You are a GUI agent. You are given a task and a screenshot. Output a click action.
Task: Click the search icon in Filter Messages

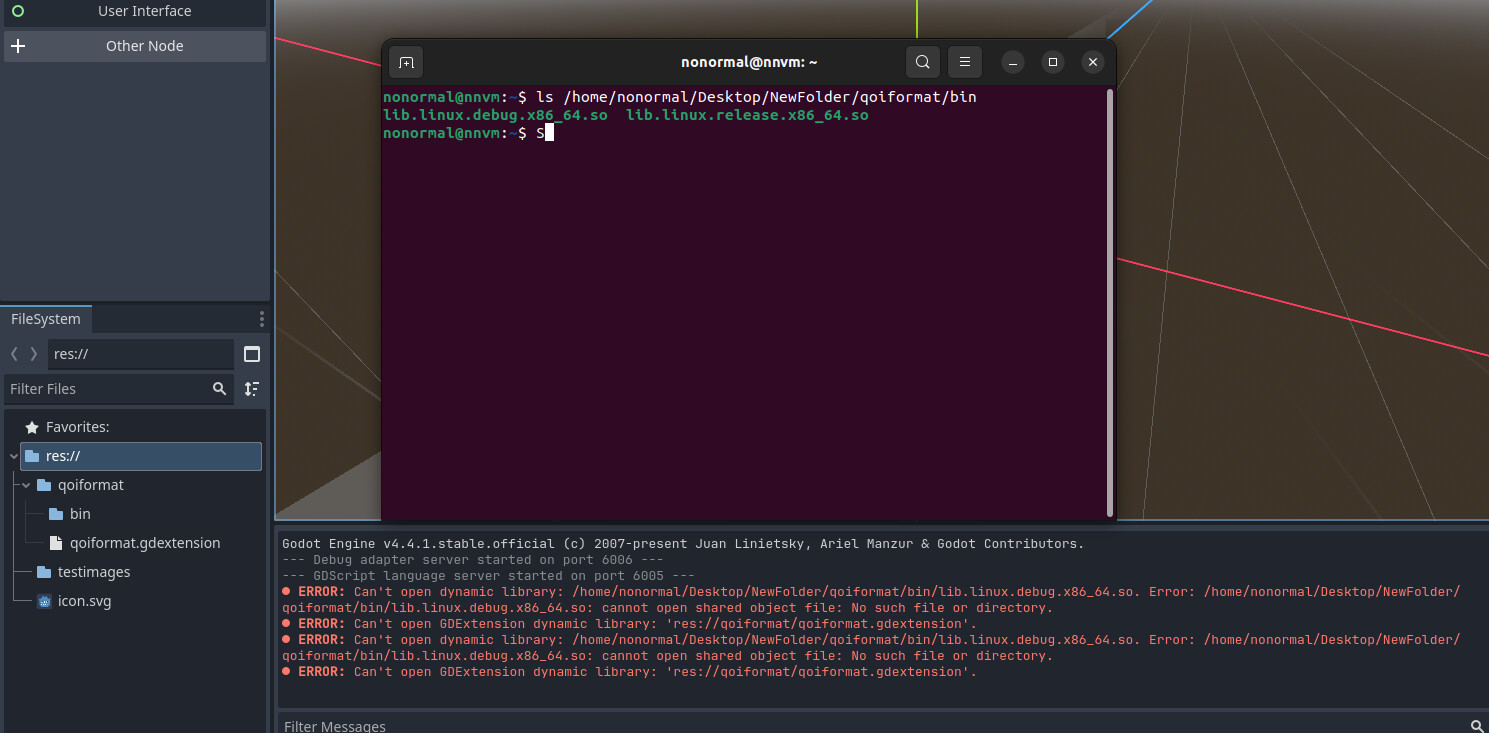(x=1477, y=726)
